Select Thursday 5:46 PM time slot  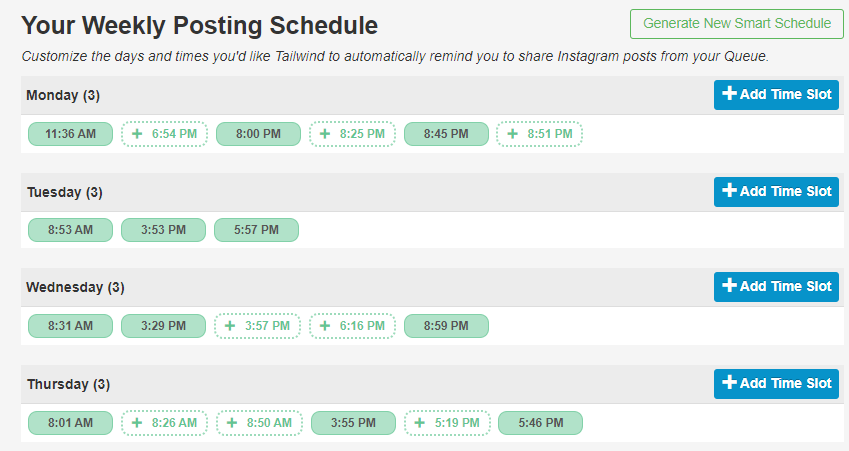(540, 423)
